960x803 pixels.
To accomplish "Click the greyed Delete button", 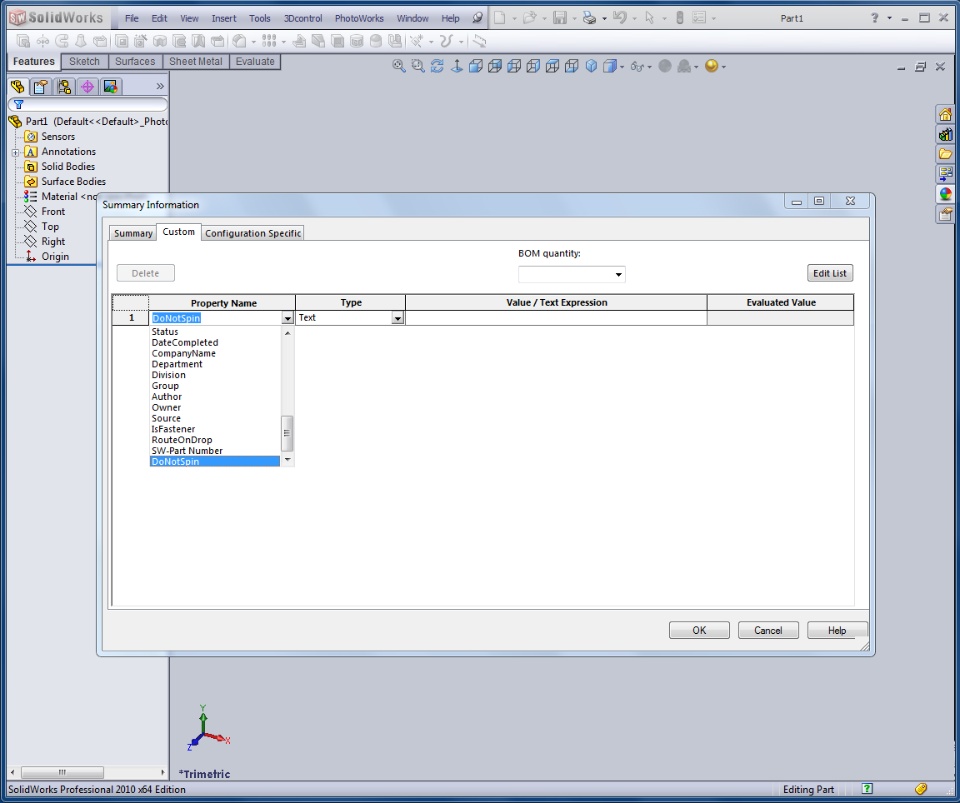I will coord(146,274).
